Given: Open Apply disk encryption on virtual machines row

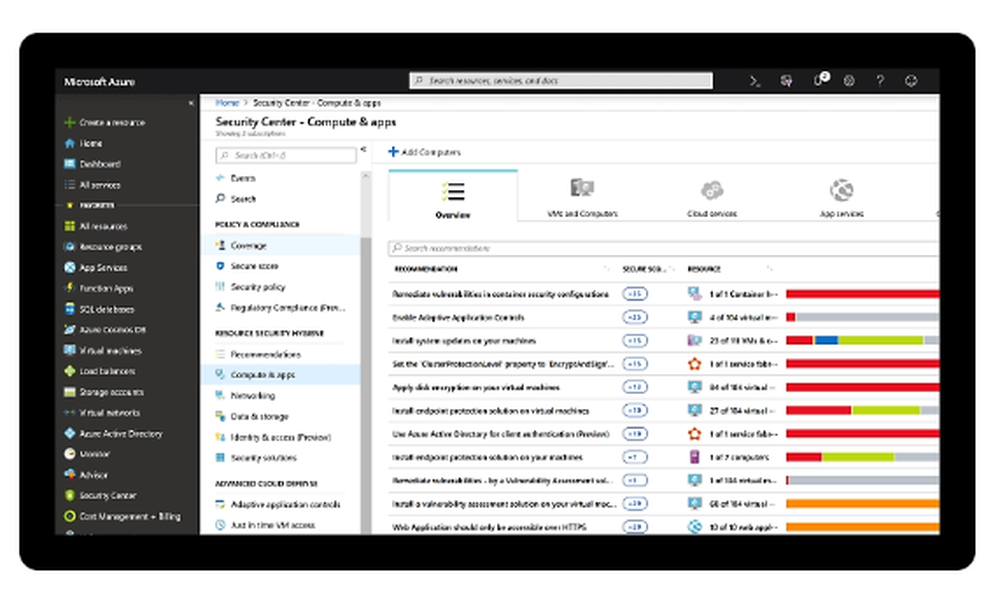Looking at the screenshot, I should point(476,387).
